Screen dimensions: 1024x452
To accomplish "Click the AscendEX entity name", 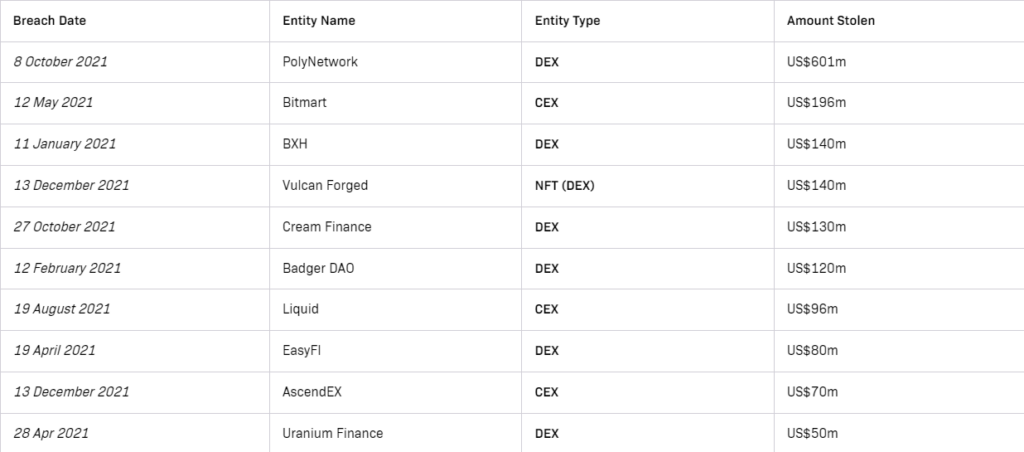I will (x=312, y=392).
